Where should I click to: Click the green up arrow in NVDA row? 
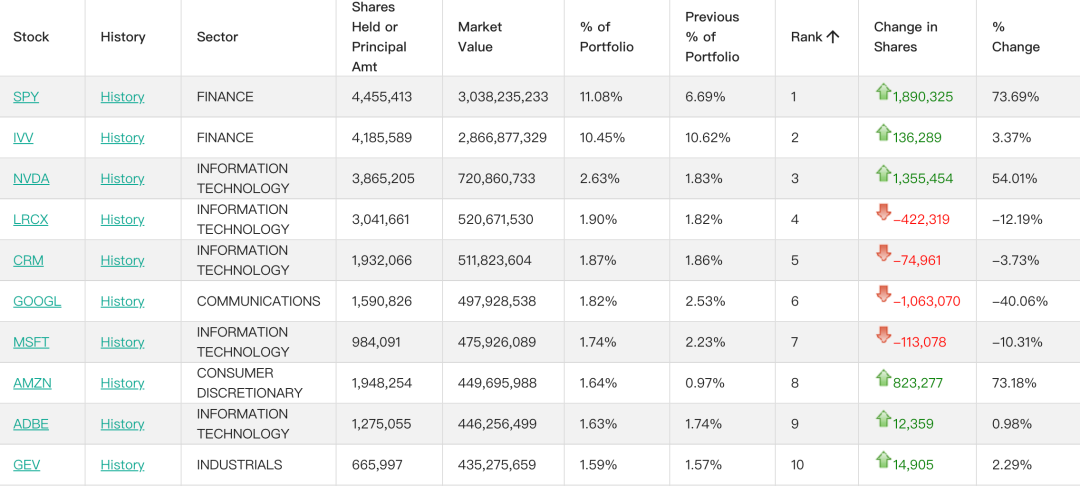[x=883, y=174]
